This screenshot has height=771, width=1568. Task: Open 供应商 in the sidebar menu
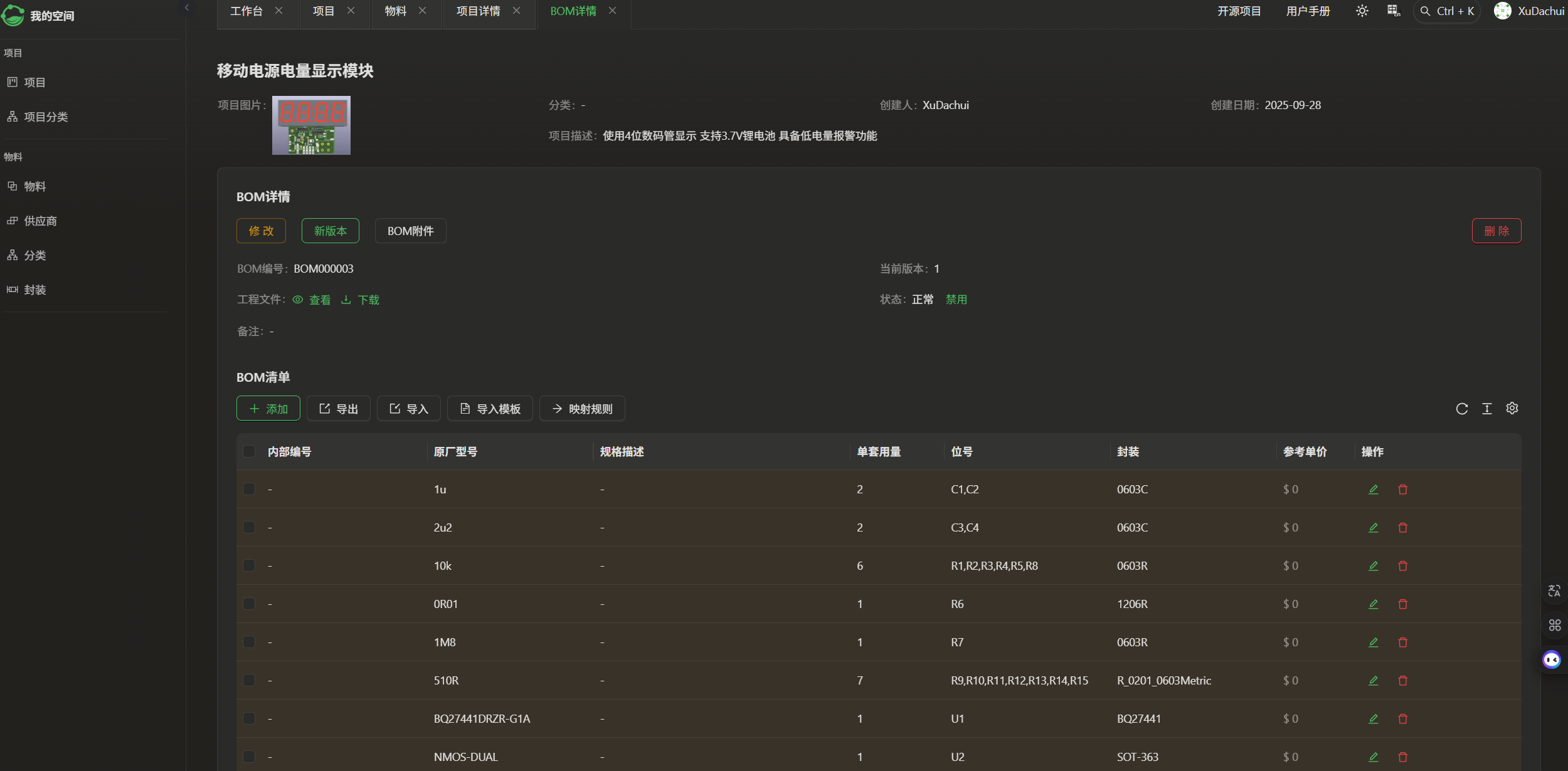(40, 221)
